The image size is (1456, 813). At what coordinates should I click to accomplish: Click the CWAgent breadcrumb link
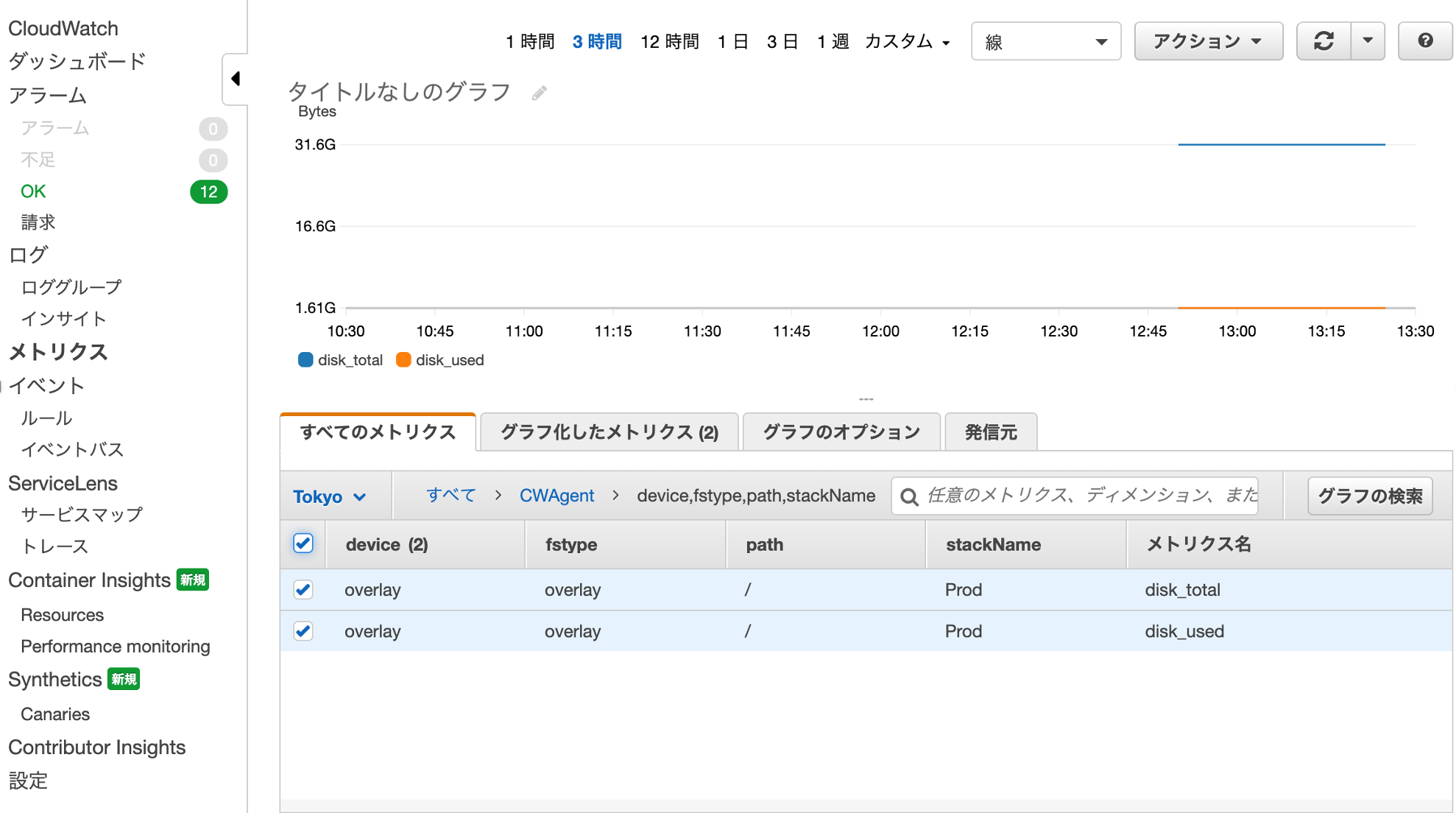pyautogui.click(x=556, y=496)
